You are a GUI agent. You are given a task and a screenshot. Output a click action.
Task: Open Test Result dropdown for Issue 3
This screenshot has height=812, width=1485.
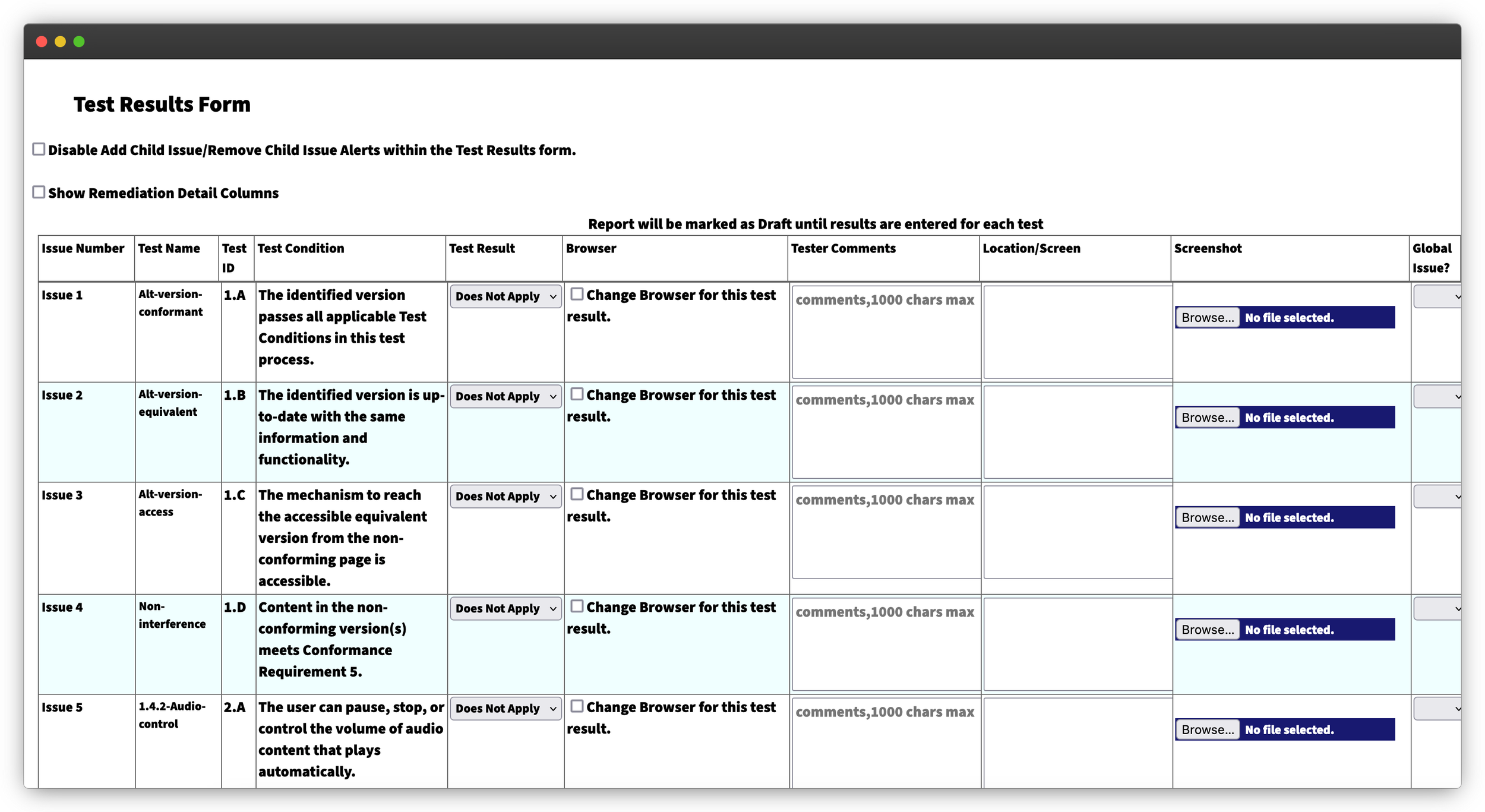click(x=505, y=496)
